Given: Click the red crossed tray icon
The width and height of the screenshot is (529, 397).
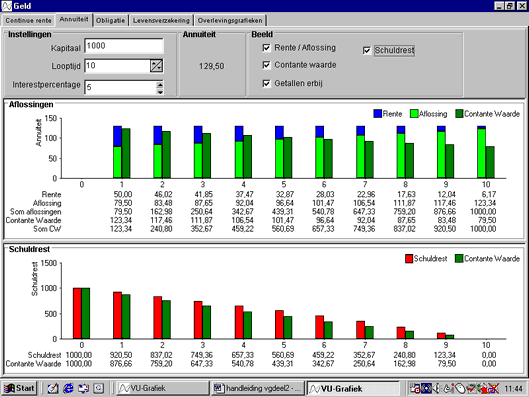Looking at the screenshot, I should click(x=494, y=389).
